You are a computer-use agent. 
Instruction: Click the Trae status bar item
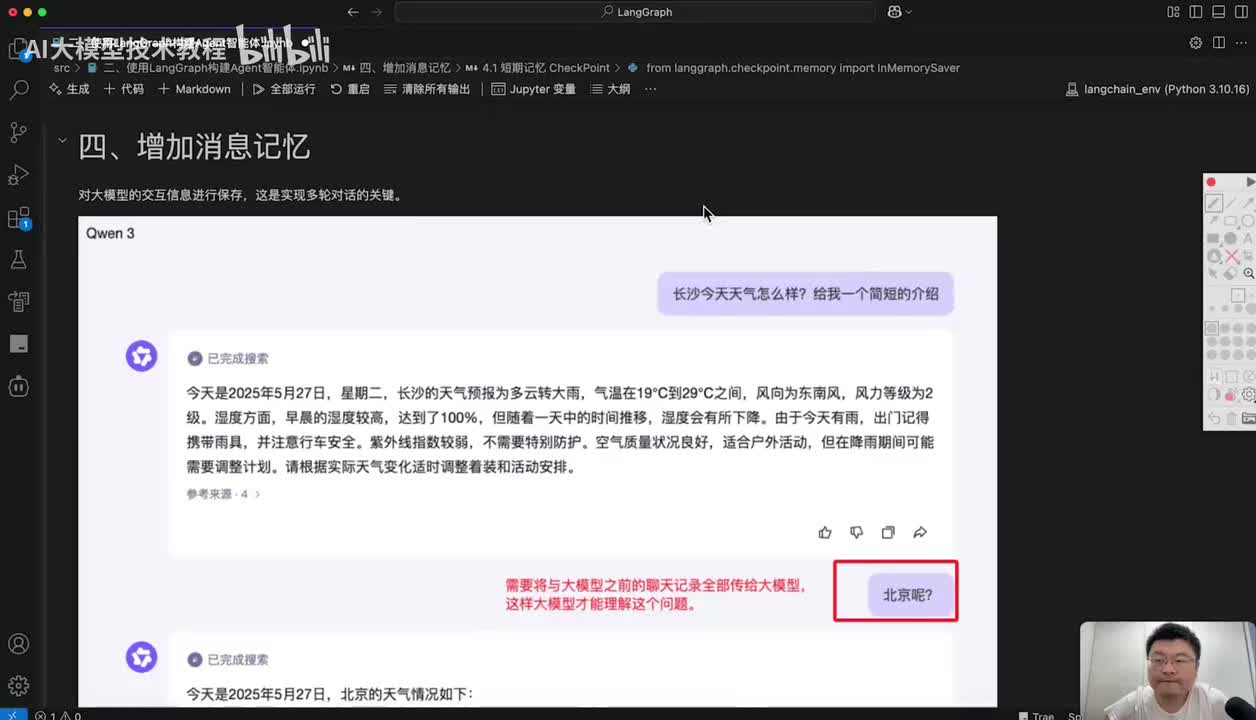point(1037,715)
